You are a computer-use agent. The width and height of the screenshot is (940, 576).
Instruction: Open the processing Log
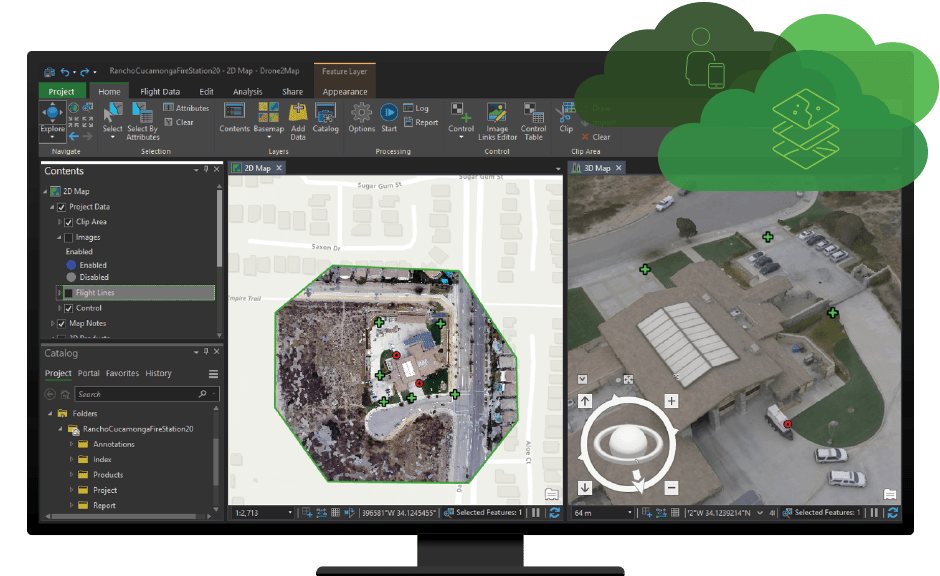tap(416, 108)
